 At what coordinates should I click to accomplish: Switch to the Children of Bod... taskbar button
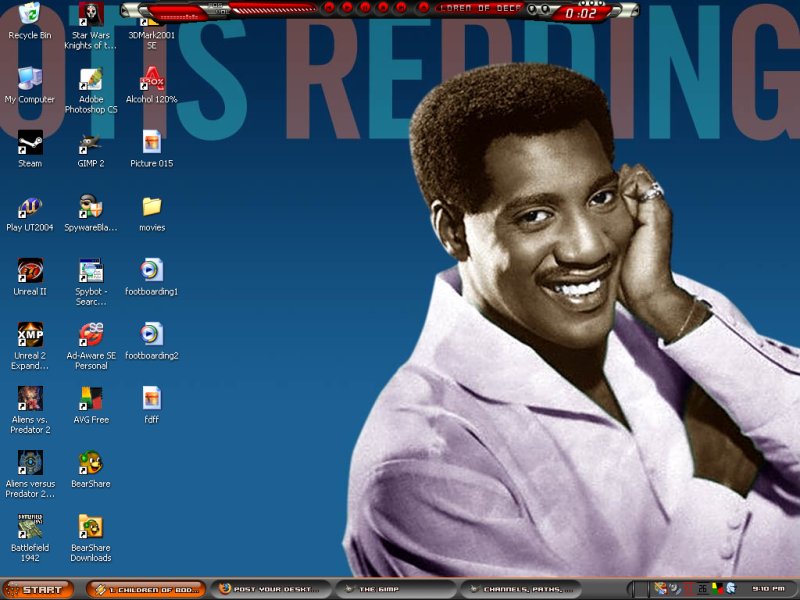[146, 590]
